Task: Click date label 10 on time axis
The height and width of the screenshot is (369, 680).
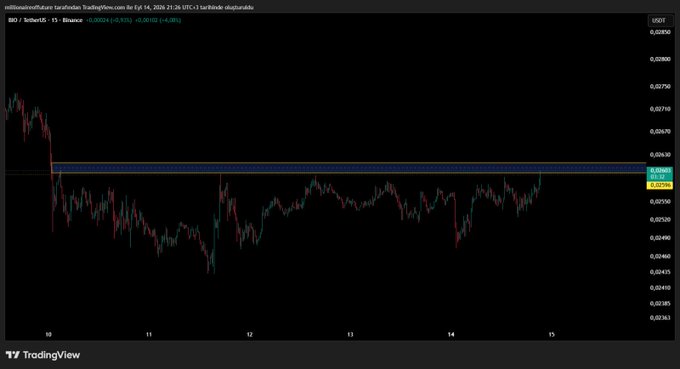Action: [x=49, y=334]
